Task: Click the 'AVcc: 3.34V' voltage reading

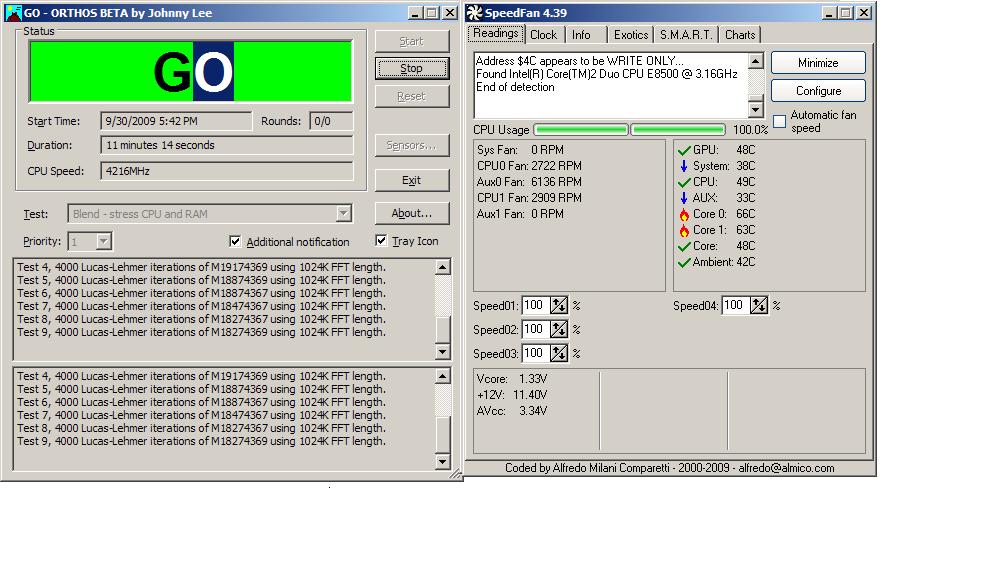Action: click(512, 411)
